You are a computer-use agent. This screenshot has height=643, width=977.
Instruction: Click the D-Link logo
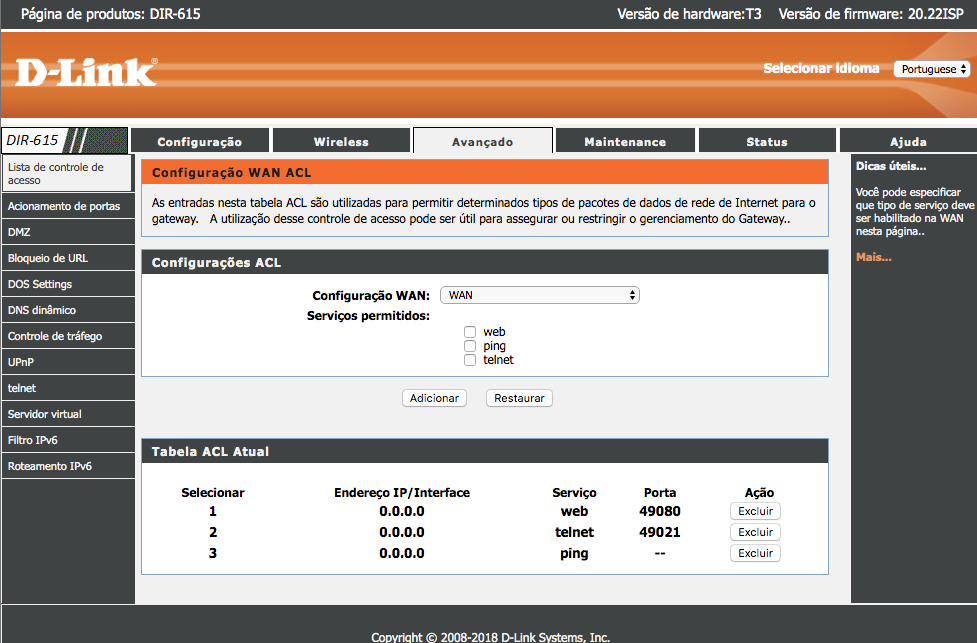pos(86,72)
